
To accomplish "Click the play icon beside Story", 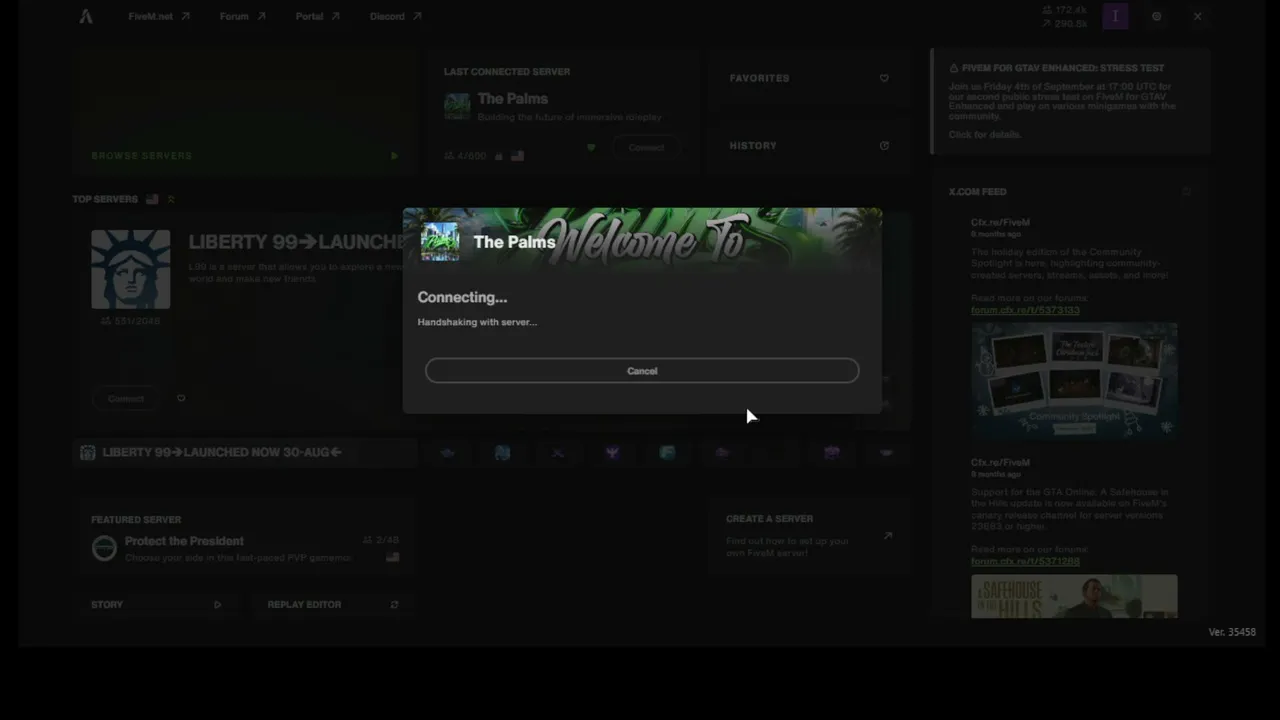I will 217,604.
